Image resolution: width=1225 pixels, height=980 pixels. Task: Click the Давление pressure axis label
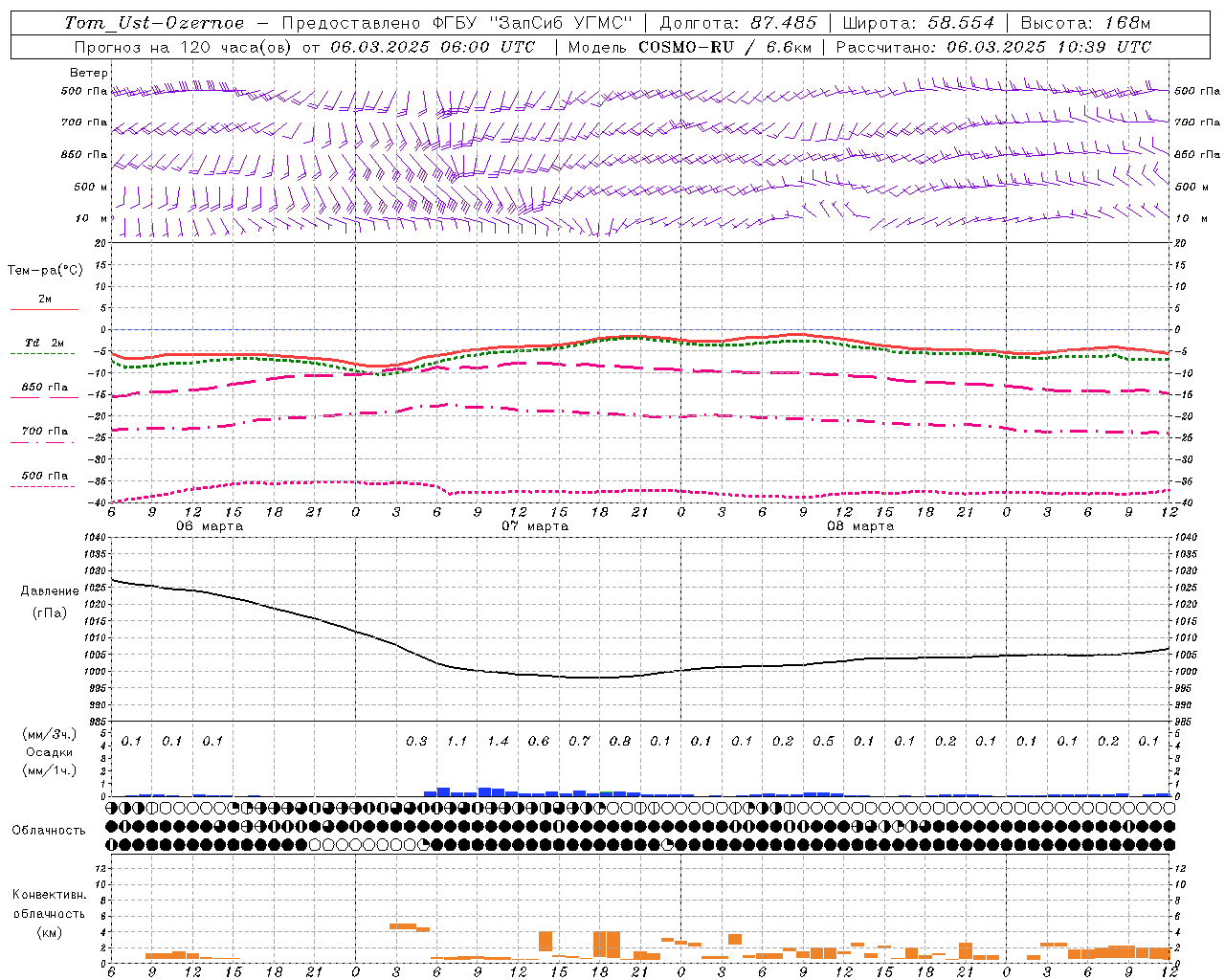pos(50,591)
